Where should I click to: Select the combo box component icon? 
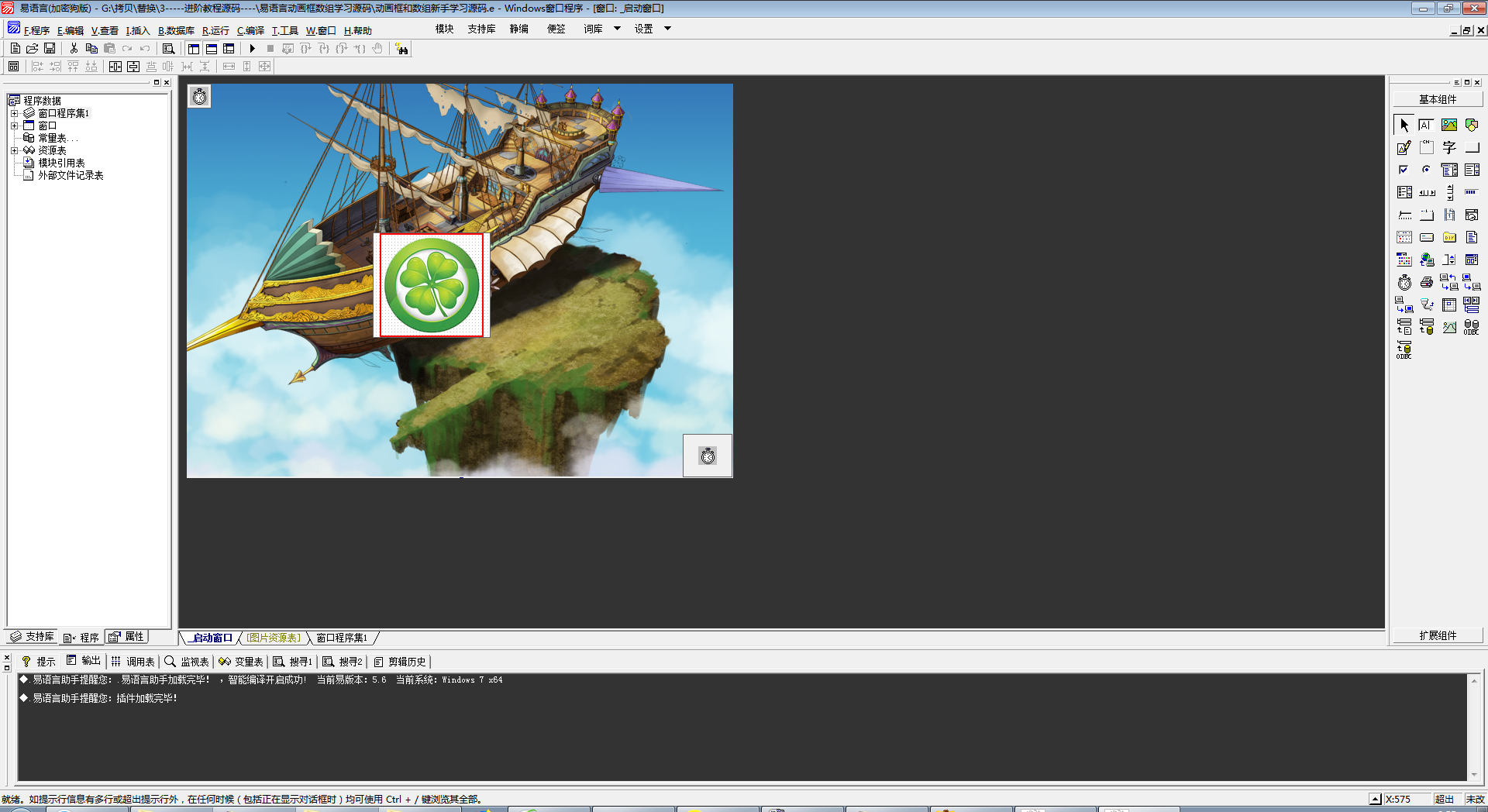[1449, 170]
